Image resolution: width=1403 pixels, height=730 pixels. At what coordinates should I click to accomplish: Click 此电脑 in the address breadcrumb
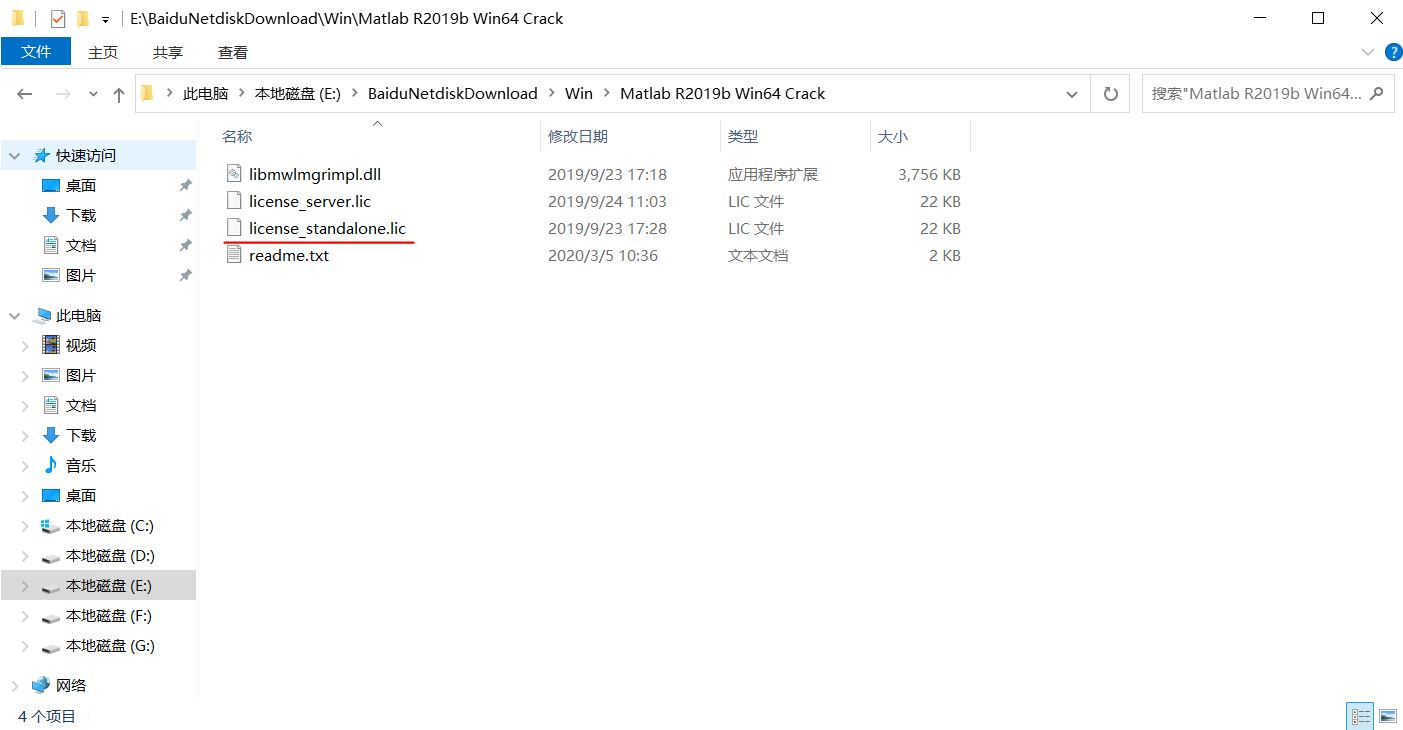coord(205,93)
